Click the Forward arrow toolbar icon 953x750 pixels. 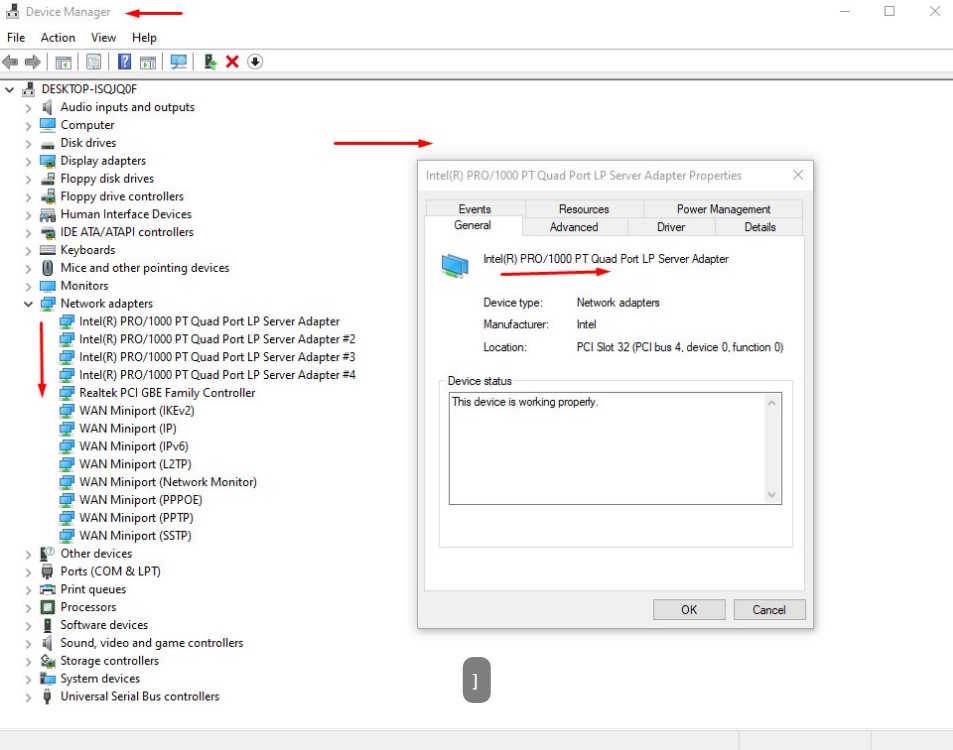tap(32, 62)
